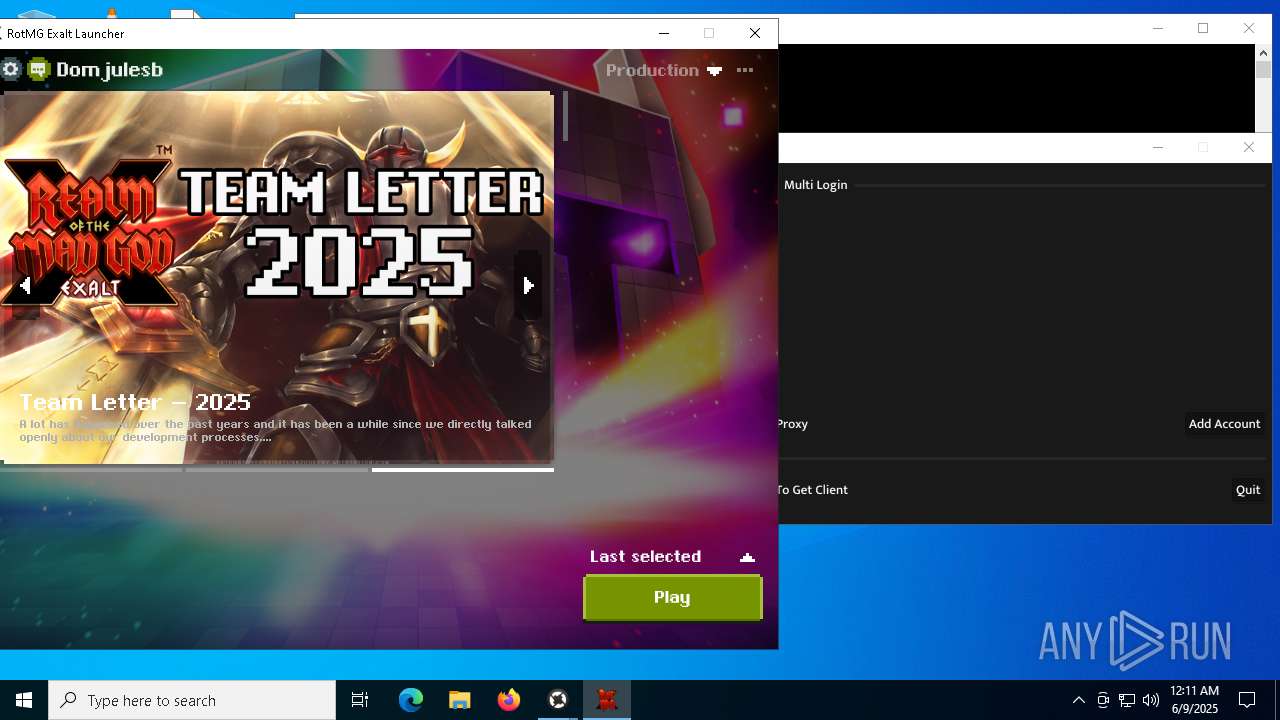Close the black console window
Viewport: 1280px width, 720px height.
(x=1248, y=28)
